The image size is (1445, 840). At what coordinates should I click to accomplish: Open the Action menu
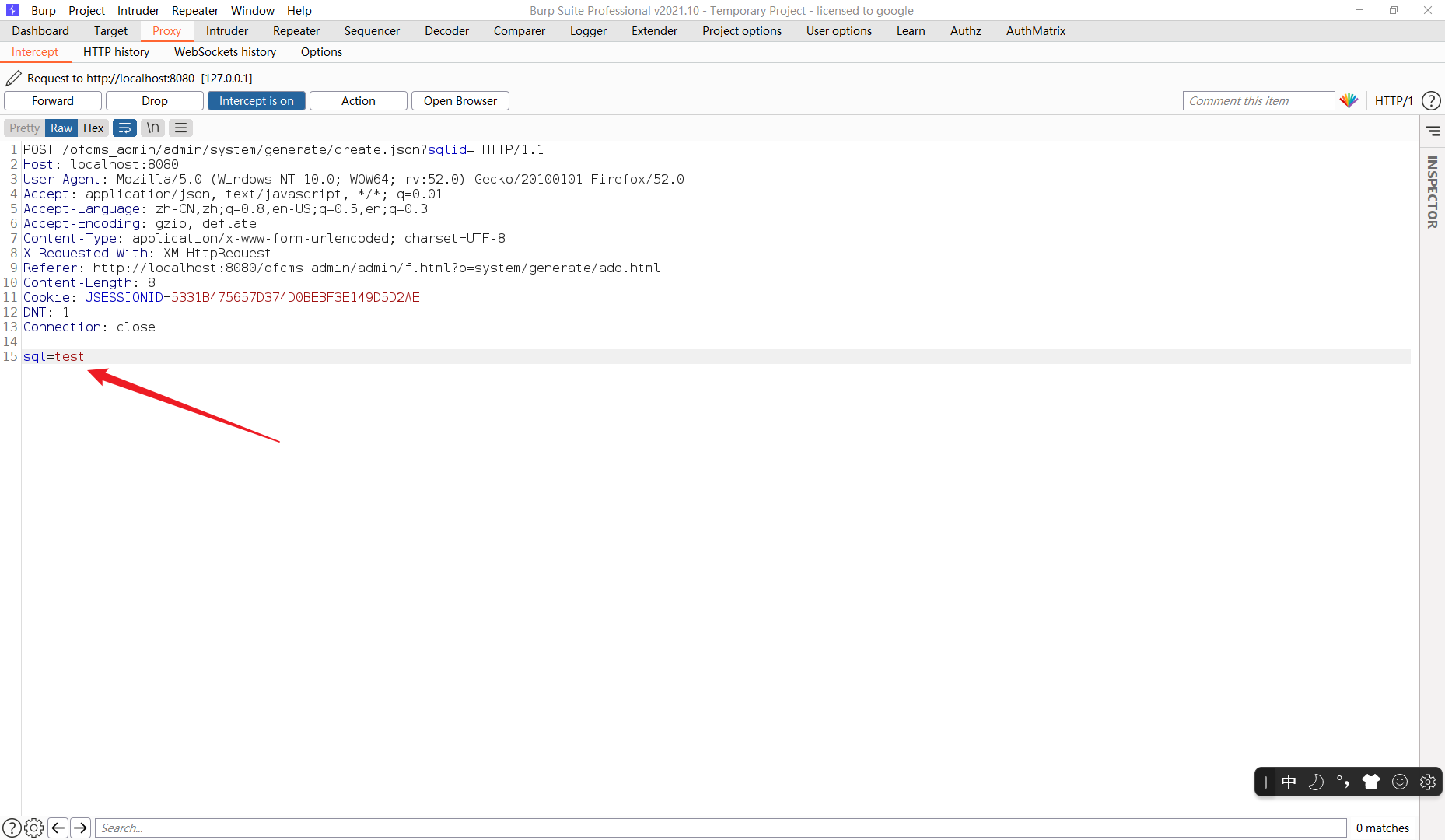357,100
